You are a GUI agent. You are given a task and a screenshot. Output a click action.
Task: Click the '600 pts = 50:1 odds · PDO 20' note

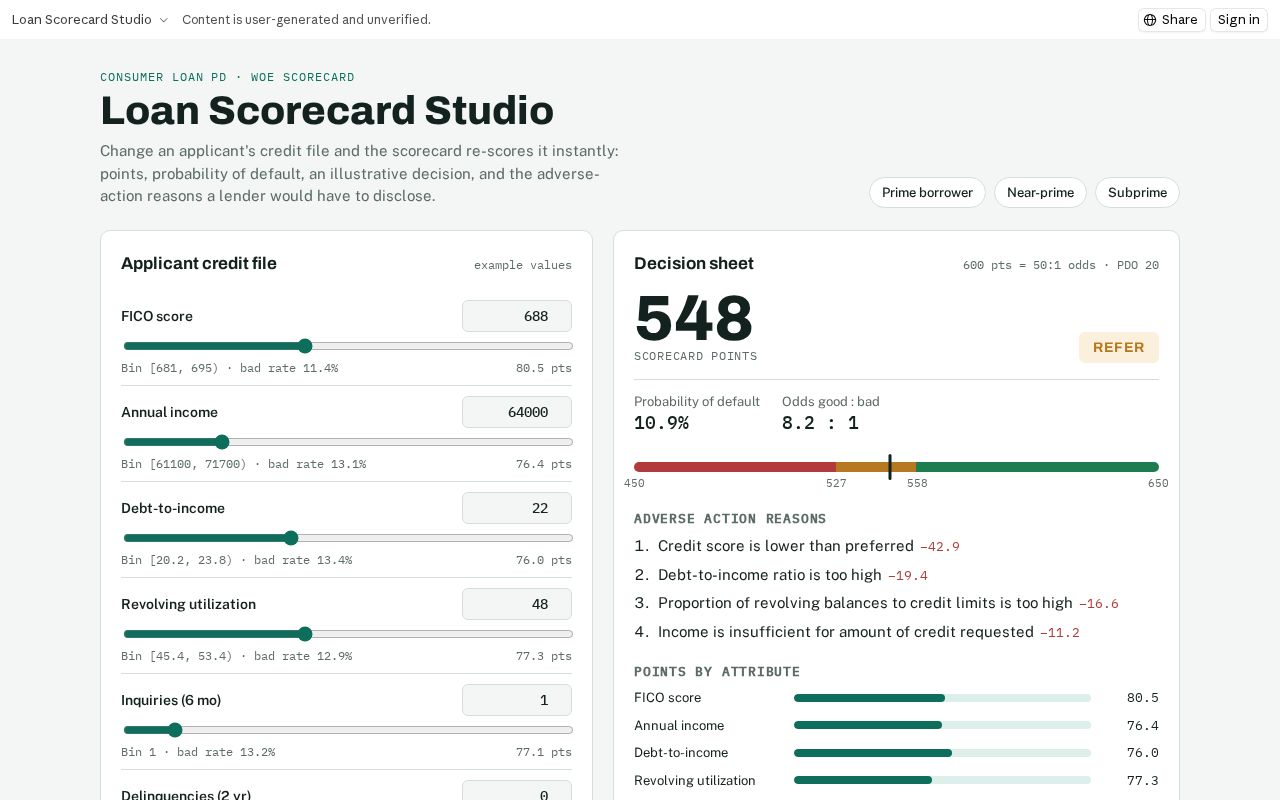pos(1061,265)
